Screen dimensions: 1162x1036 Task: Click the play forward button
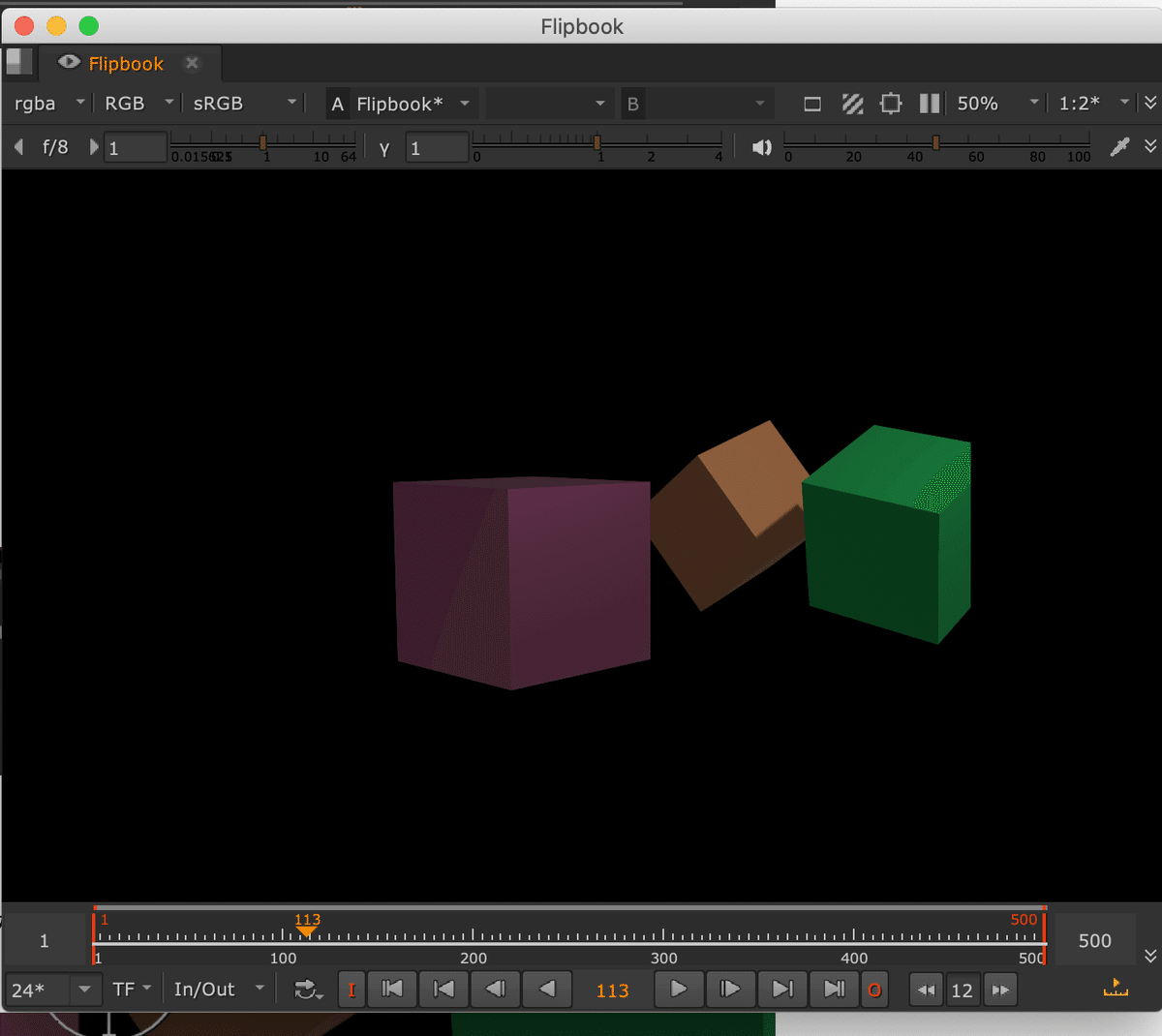tap(679, 990)
